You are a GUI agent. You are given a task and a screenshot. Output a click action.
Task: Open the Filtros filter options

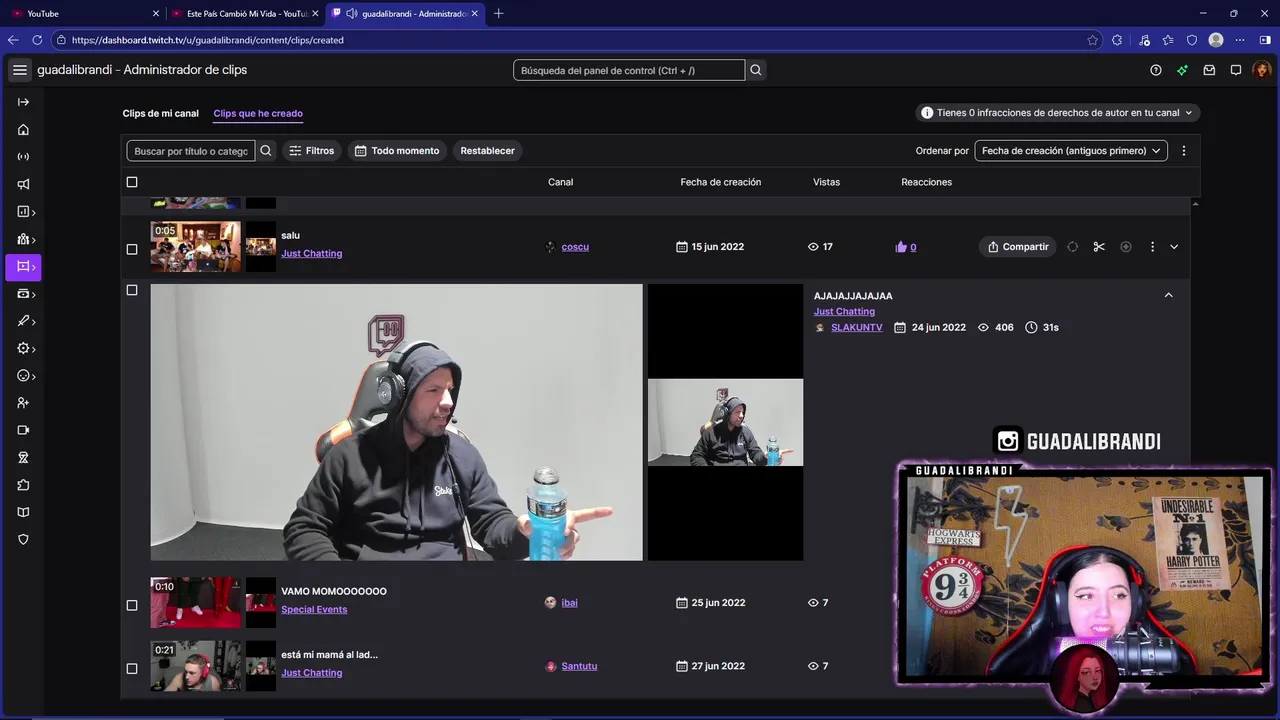(x=311, y=151)
